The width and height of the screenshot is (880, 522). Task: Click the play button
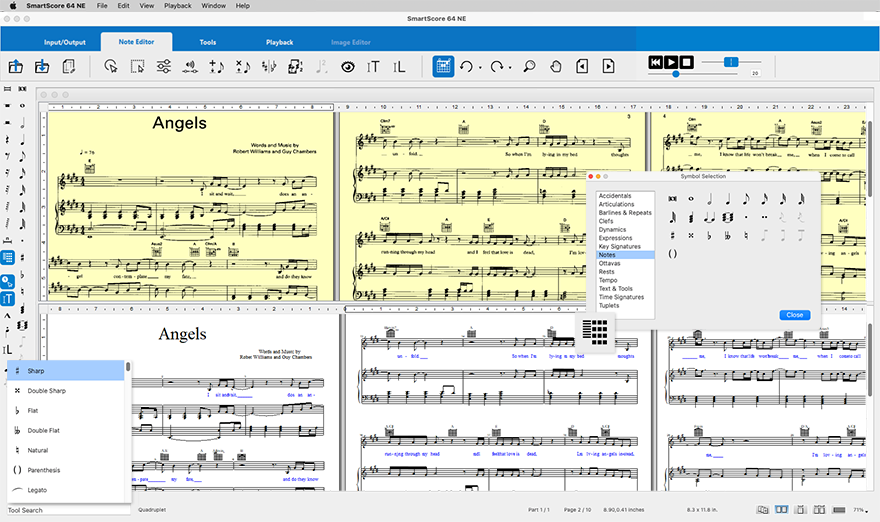[x=671, y=62]
